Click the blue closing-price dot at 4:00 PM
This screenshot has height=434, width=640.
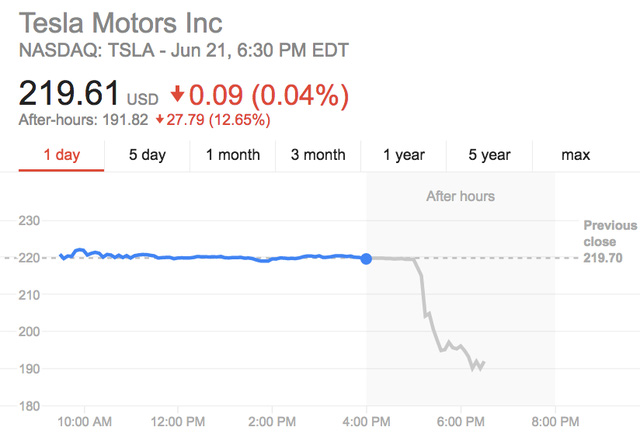pyautogui.click(x=367, y=259)
